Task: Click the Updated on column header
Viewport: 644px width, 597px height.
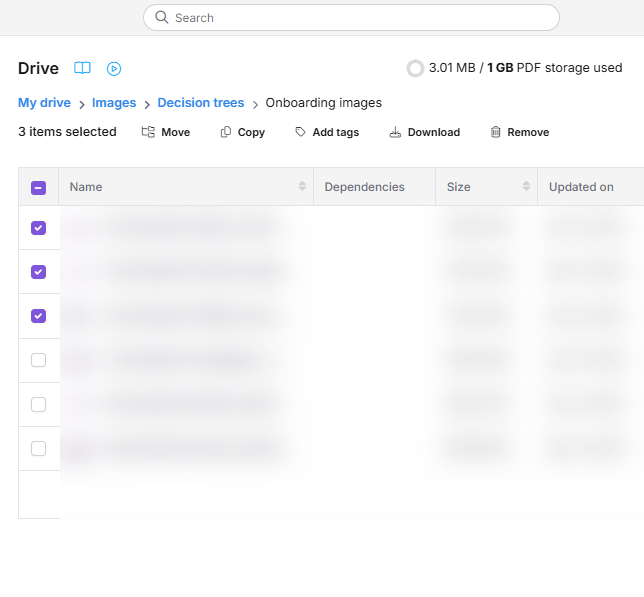Action: pyautogui.click(x=591, y=187)
